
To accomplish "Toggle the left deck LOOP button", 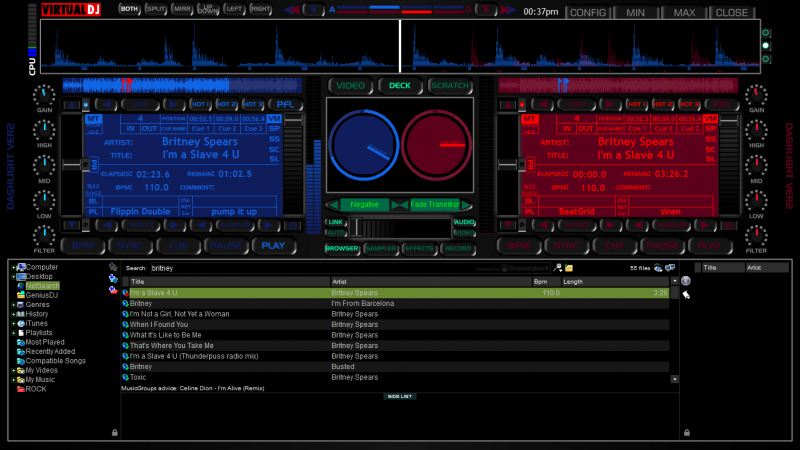I will (x=140, y=105).
